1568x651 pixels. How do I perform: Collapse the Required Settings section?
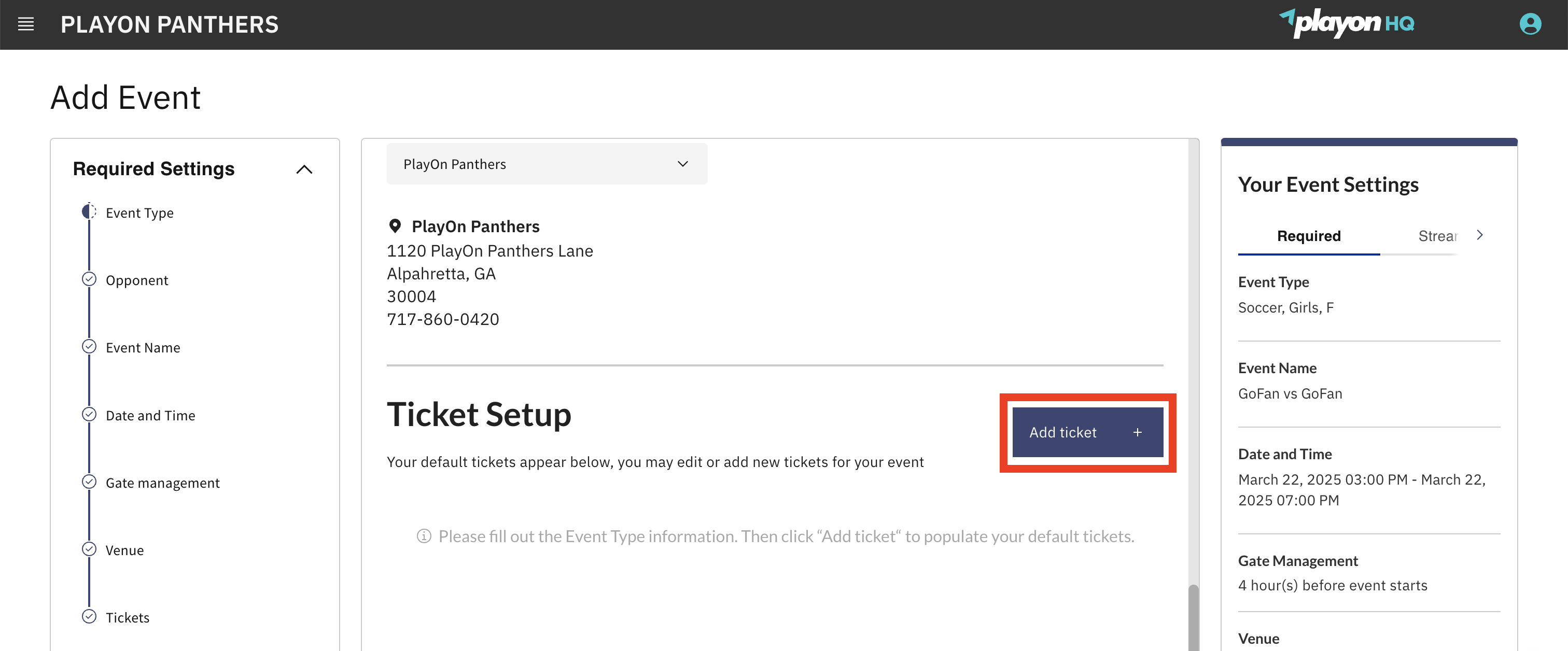click(304, 169)
